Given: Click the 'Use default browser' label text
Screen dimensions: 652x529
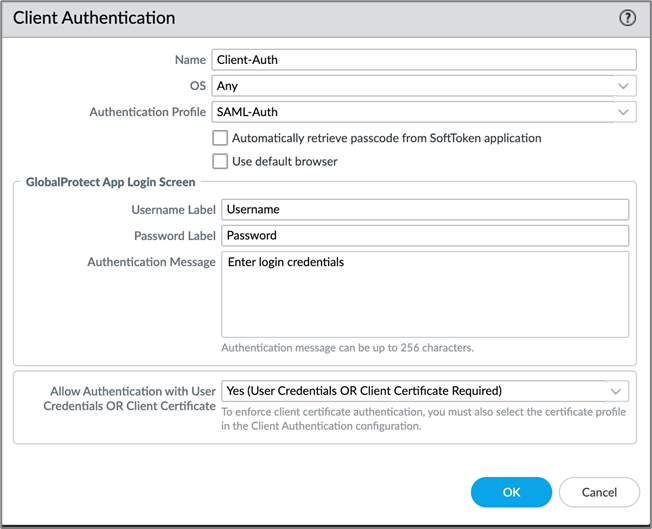Looking at the screenshot, I should (285, 161).
